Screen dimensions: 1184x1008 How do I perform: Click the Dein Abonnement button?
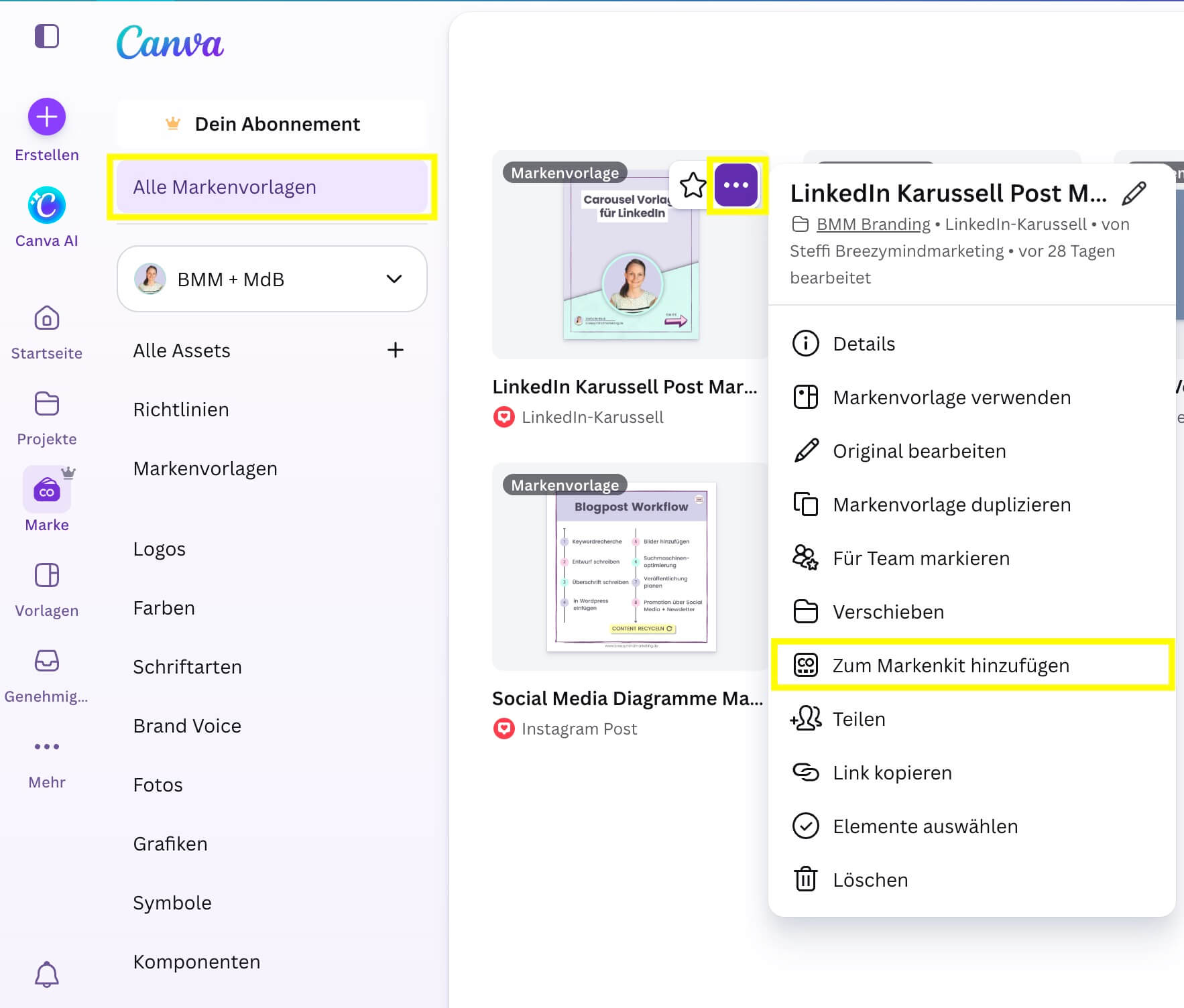tap(272, 124)
